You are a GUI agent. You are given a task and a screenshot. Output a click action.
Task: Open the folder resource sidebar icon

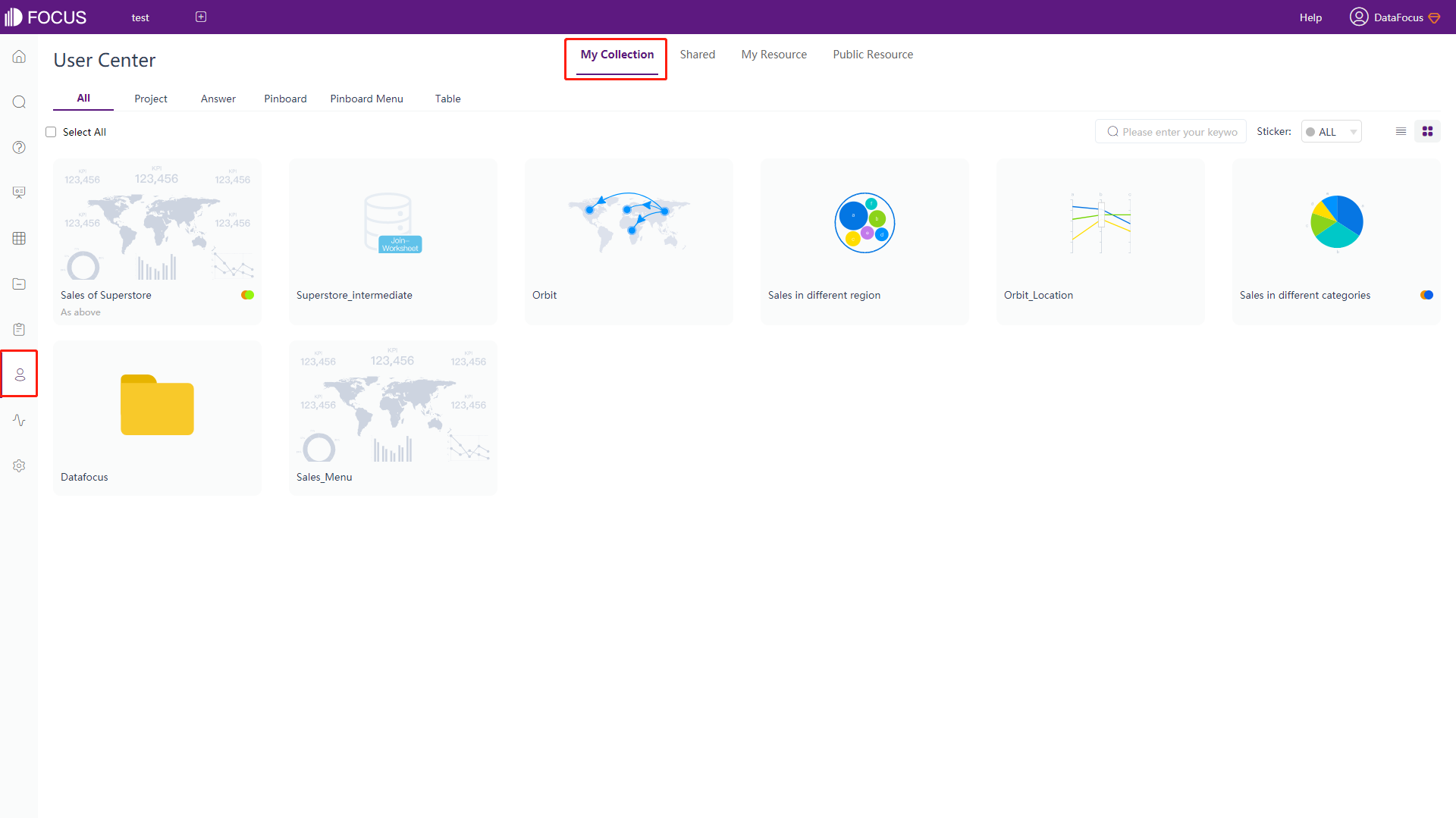click(19, 284)
